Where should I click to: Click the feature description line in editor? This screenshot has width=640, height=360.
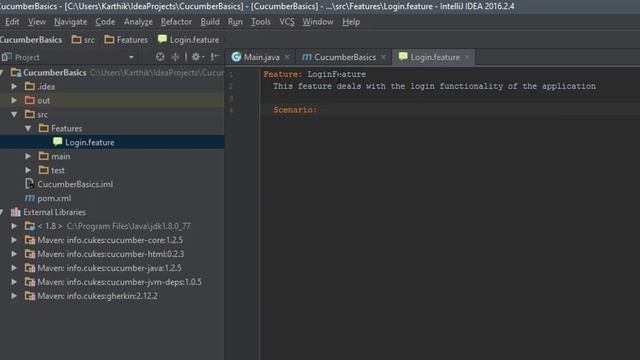[x=434, y=86]
